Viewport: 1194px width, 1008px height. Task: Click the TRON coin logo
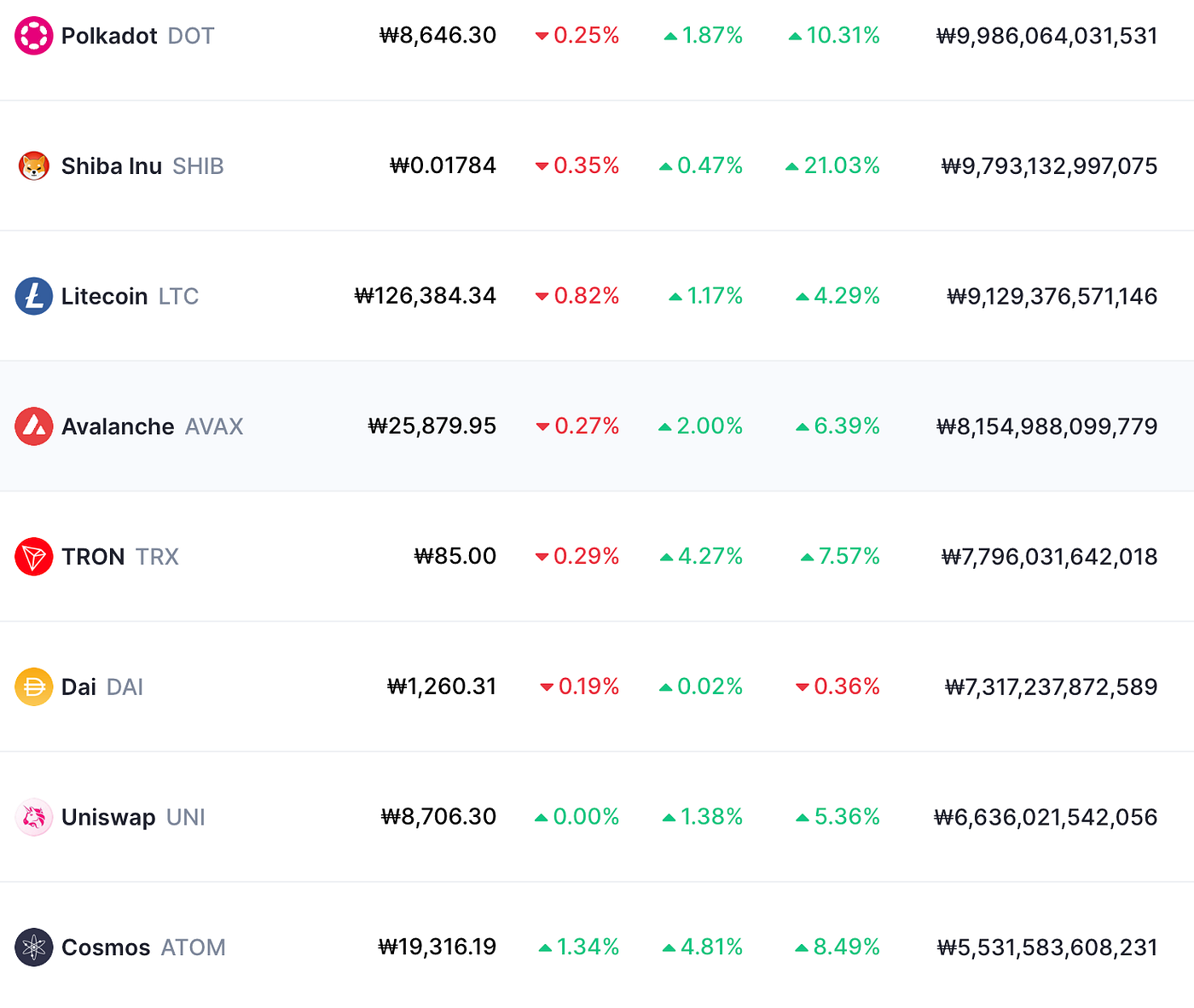pyautogui.click(x=34, y=557)
